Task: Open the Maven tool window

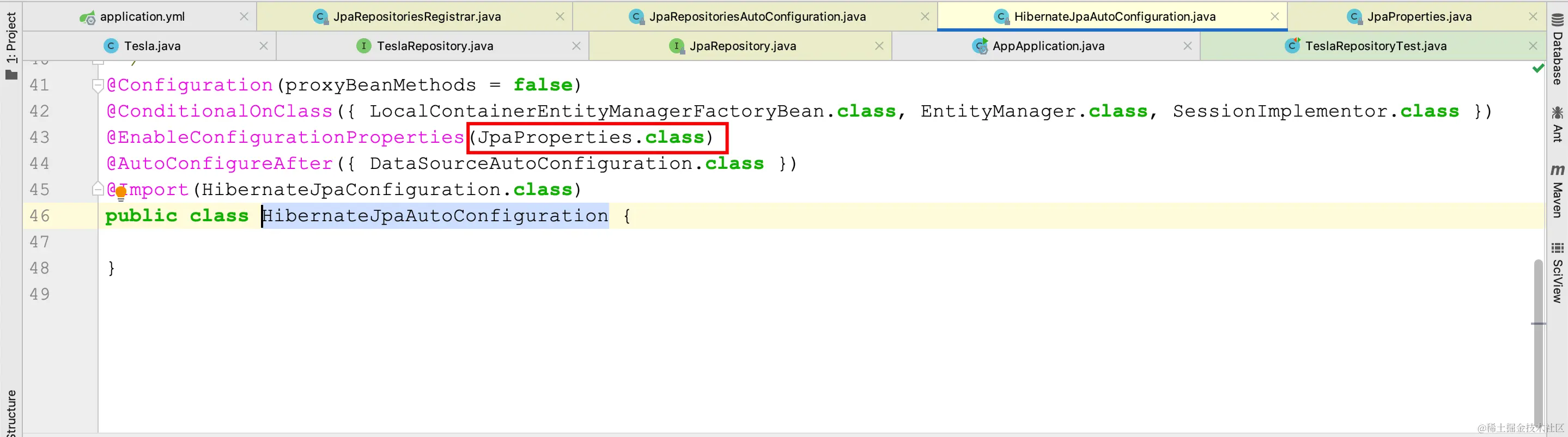Action: point(1557,191)
